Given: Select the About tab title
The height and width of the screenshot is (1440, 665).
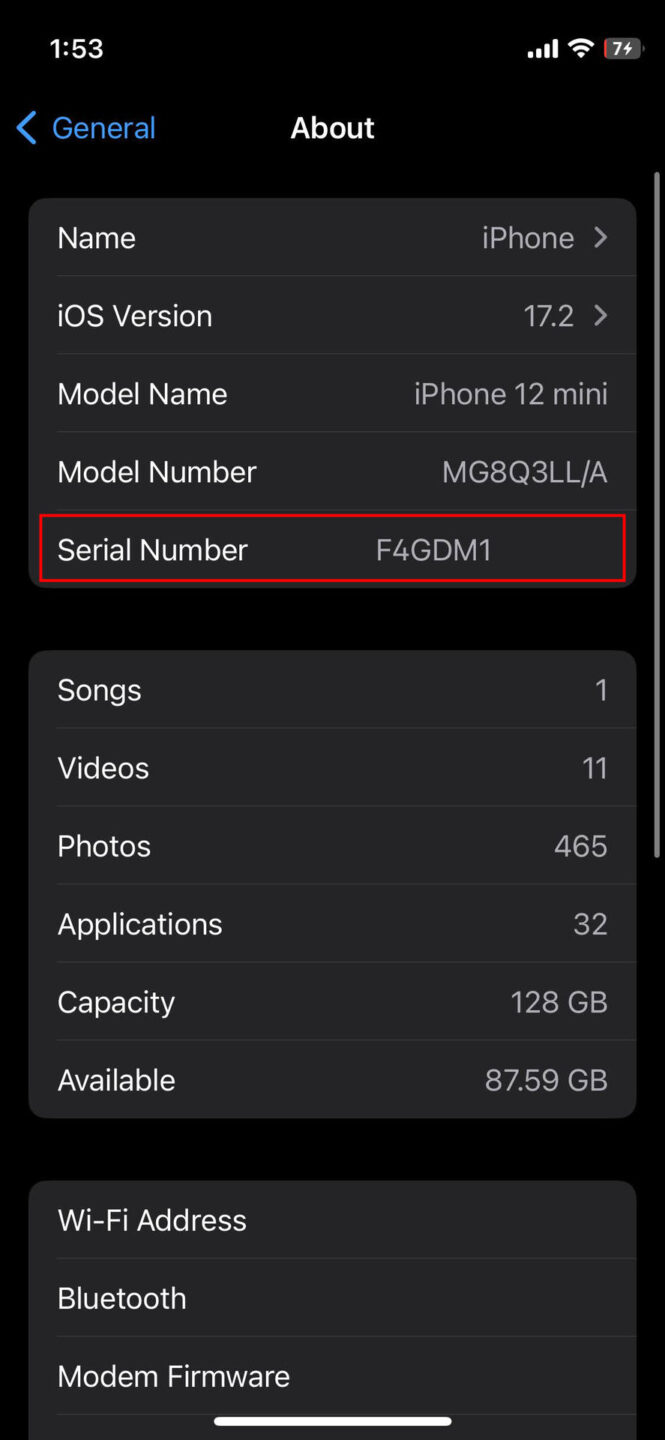Looking at the screenshot, I should point(332,128).
